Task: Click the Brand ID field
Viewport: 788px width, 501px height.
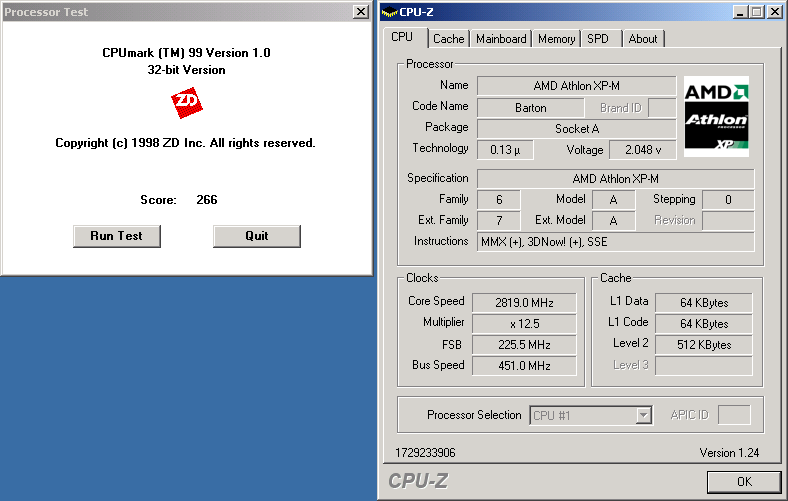Action: pyautogui.click(x=662, y=108)
